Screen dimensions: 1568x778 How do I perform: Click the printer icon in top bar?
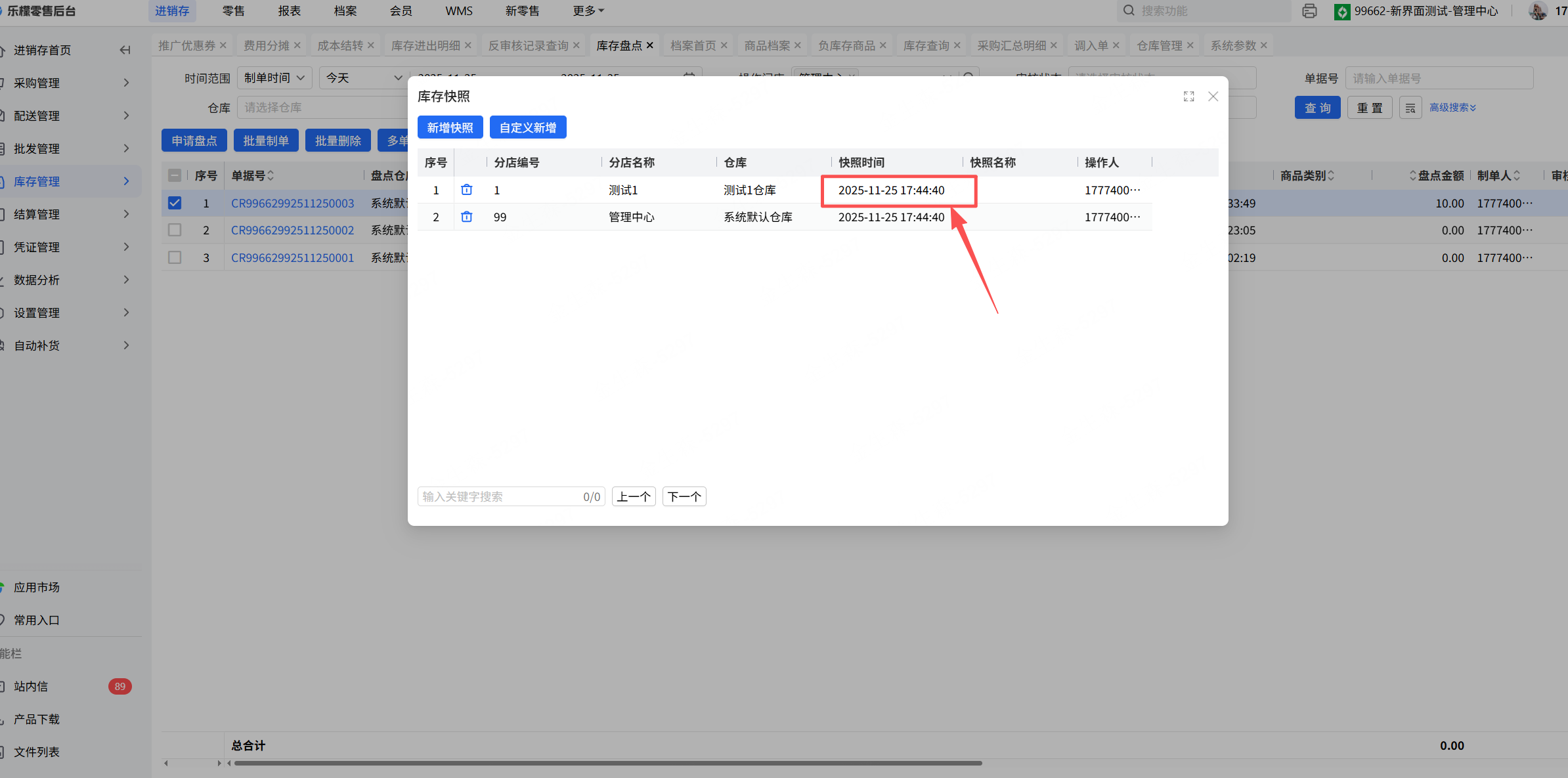pos(1309,11)
